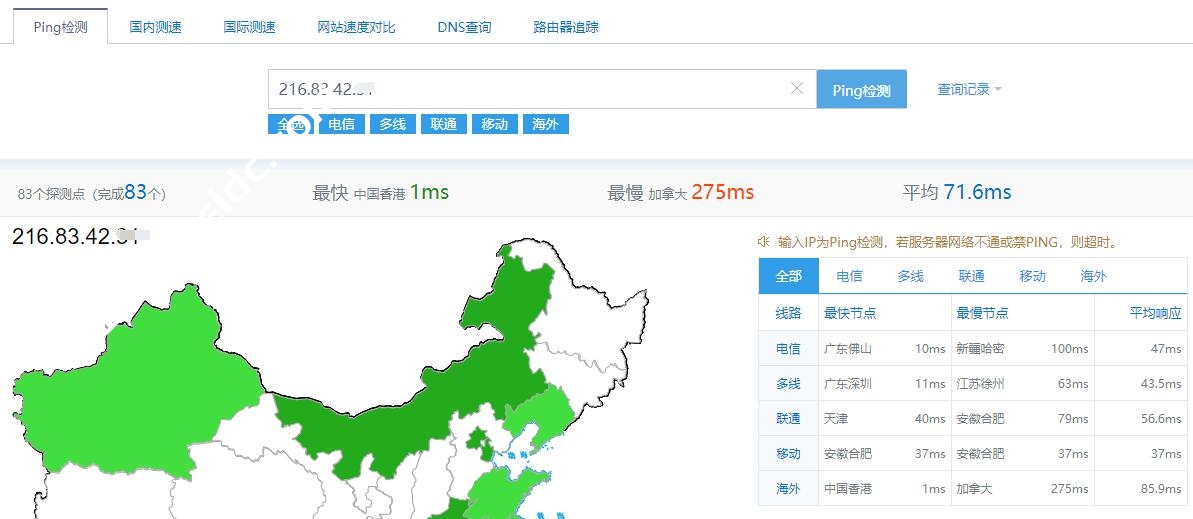The width and height of the screenshot is (1193, 519).
Task: Go to the 网站速度对比 tab
Action: click(x=356, y=27)
